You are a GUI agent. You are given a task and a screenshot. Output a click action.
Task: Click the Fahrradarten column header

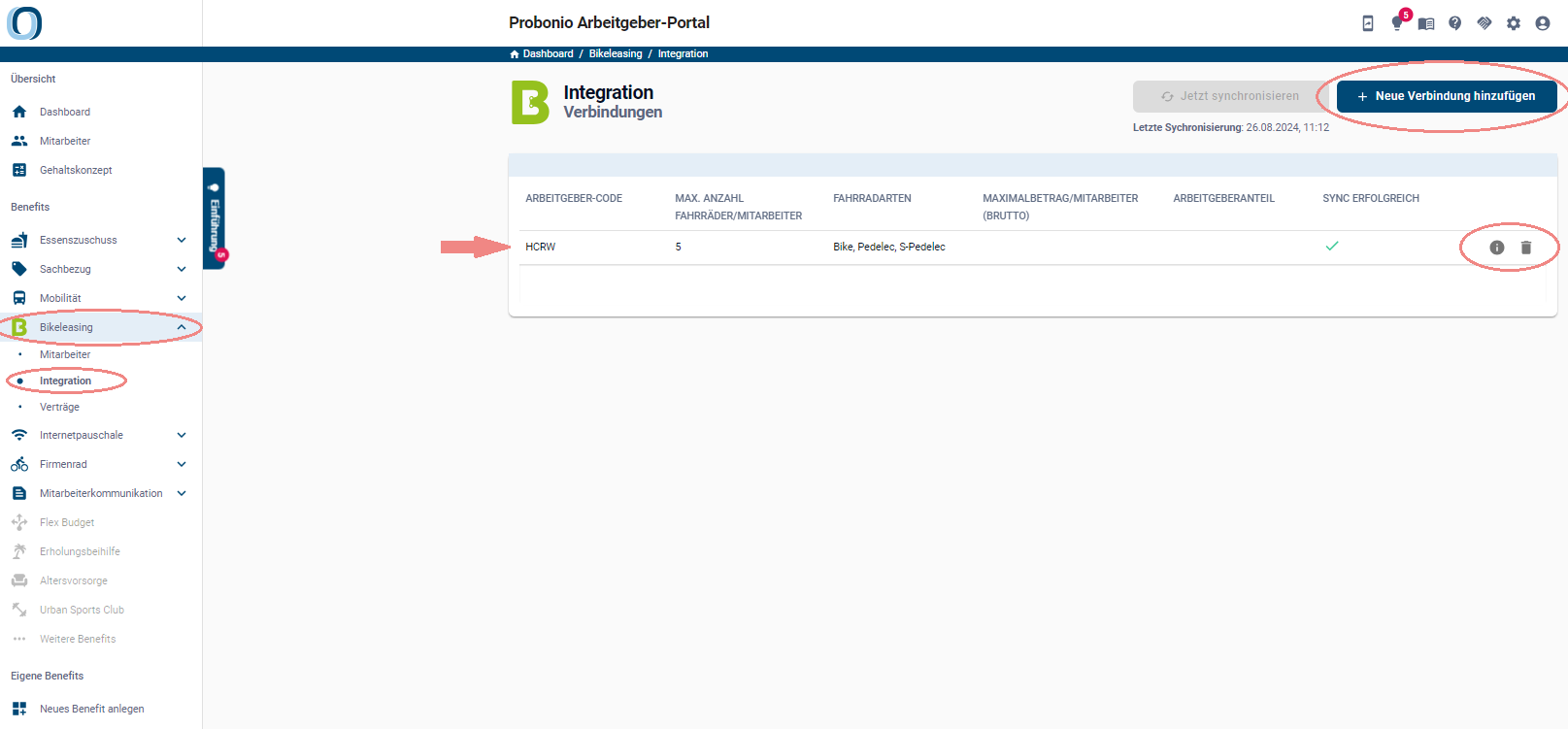(872, 198)
